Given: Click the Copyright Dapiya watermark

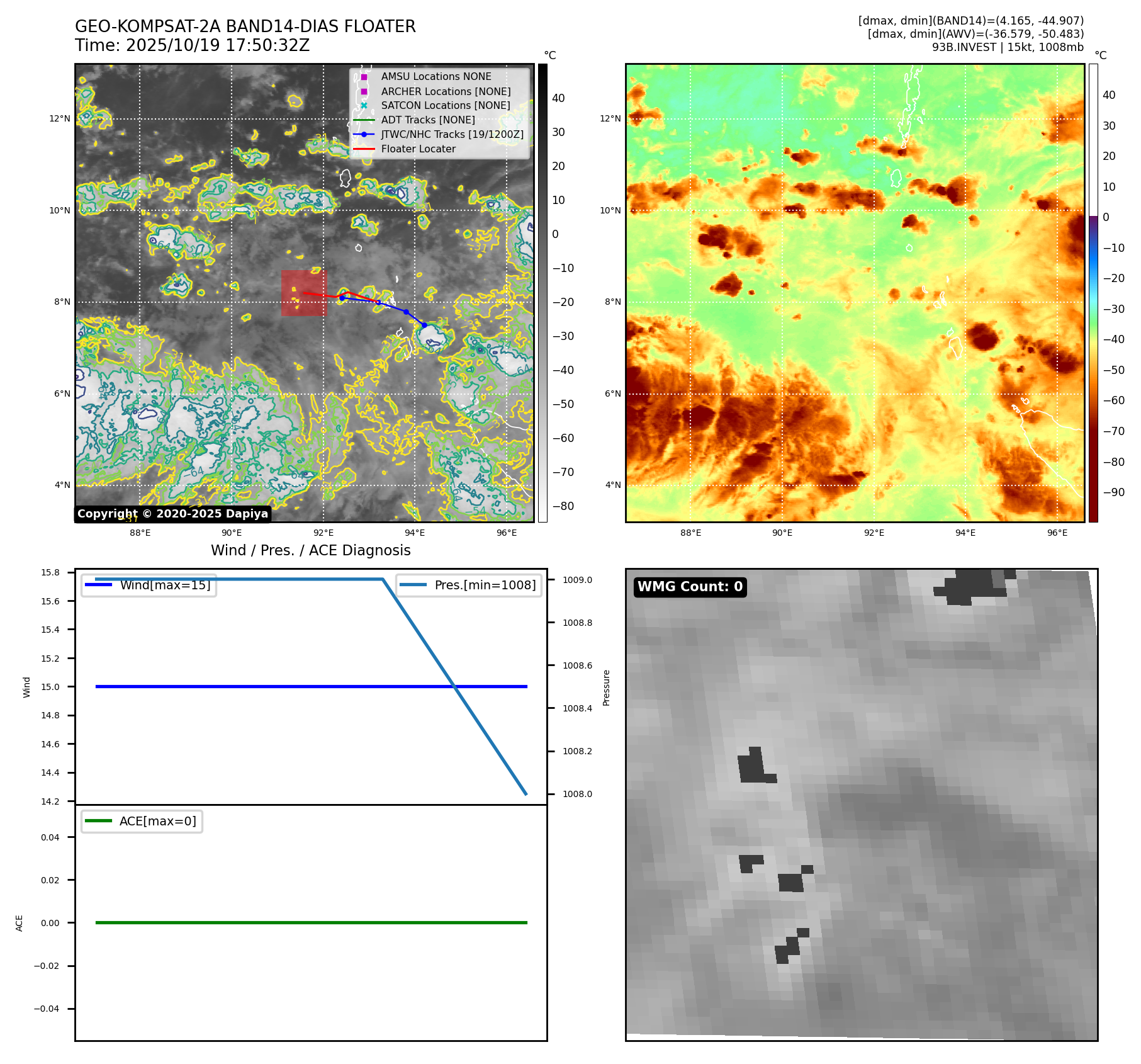Looking at the screenshot, I should [x=172, y=514].
